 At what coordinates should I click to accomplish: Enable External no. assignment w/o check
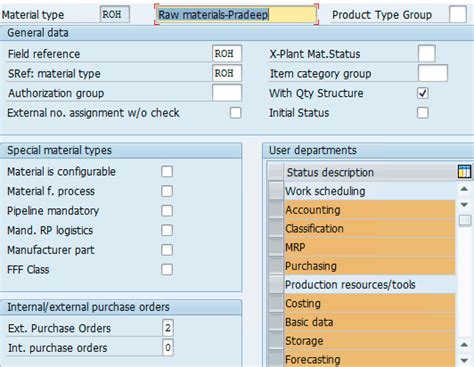click(x=235, y=113)
